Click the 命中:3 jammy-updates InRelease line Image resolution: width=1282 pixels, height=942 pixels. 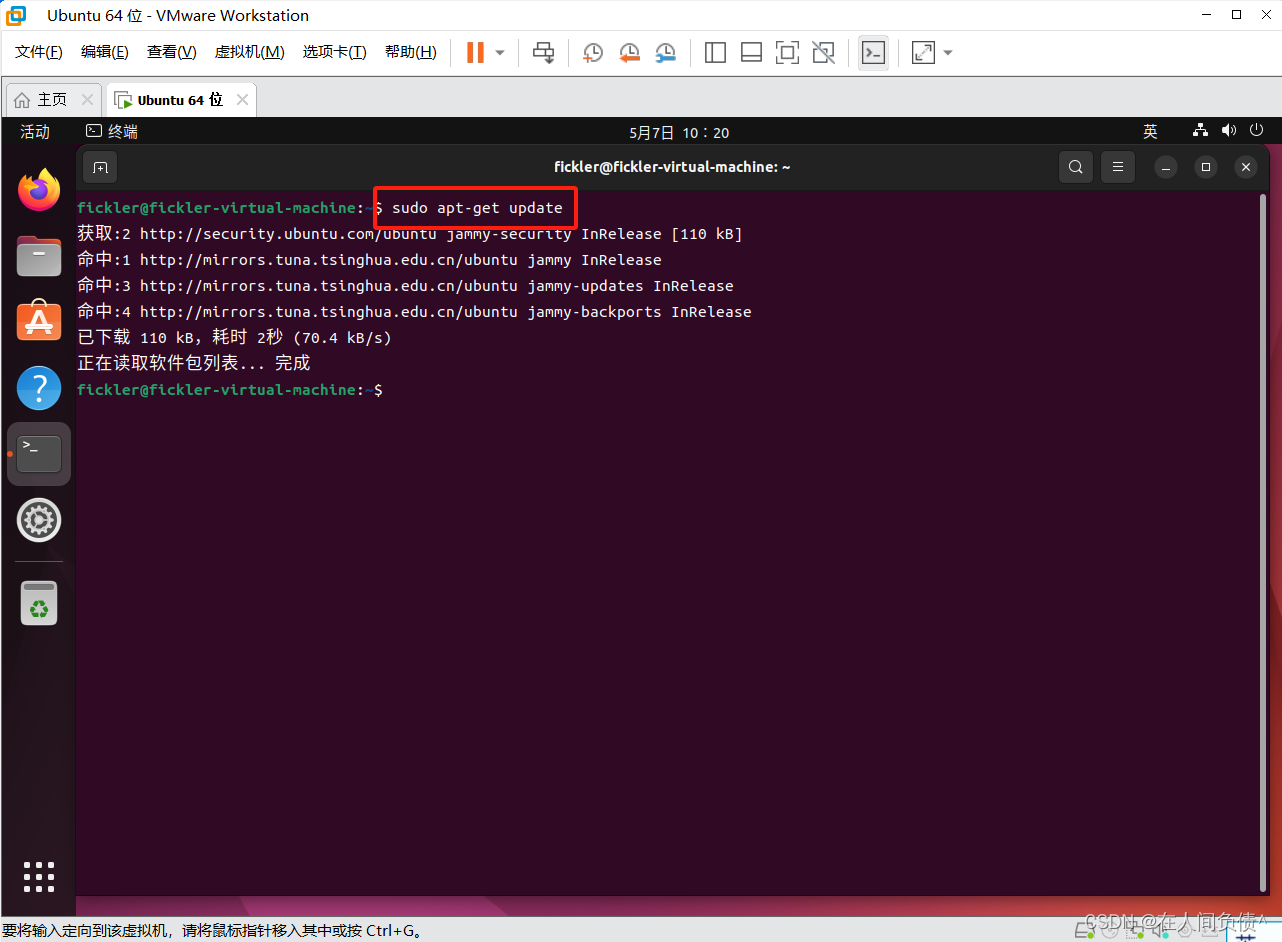click(x=406, y=286)
